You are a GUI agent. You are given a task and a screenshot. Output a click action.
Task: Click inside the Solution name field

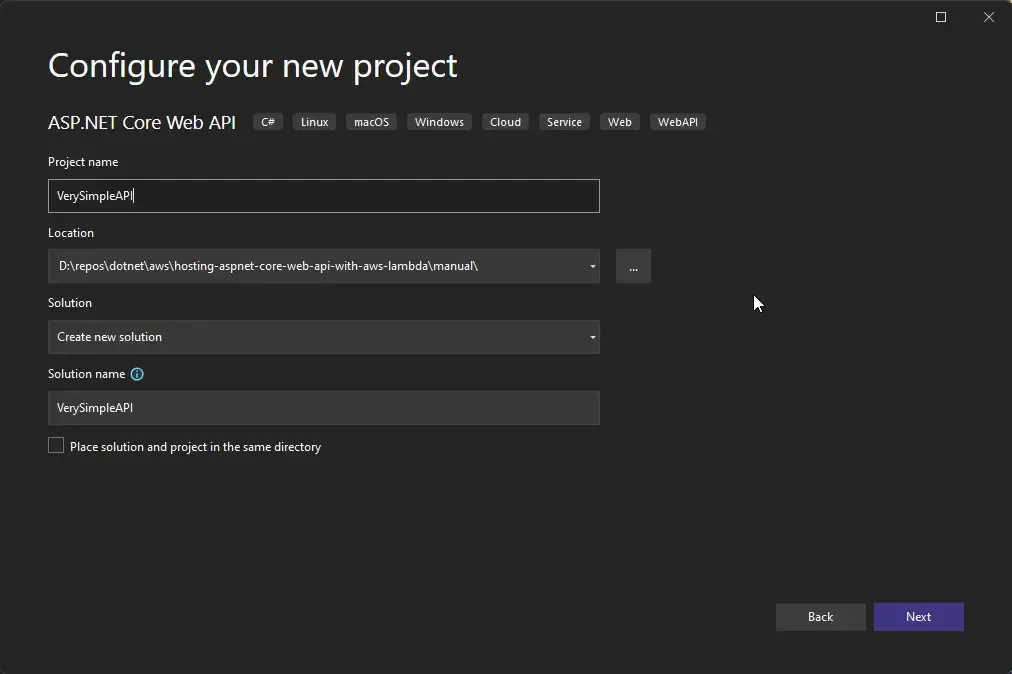pyautogui.click(x=300, y=408)
